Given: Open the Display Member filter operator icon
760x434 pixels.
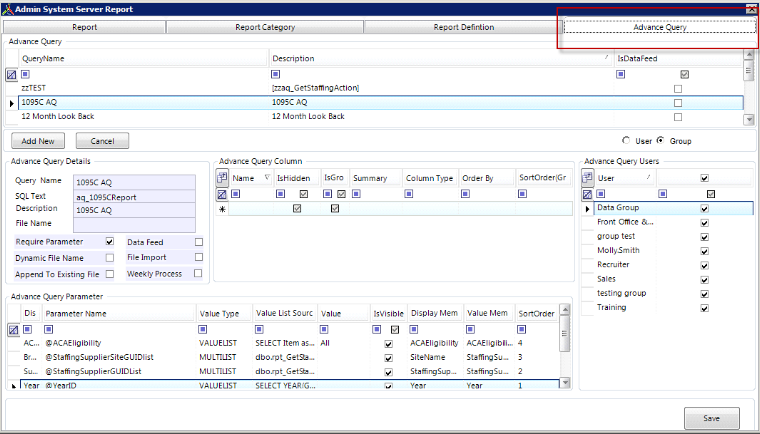Looking at the screenshot, I should coord(413,330).
